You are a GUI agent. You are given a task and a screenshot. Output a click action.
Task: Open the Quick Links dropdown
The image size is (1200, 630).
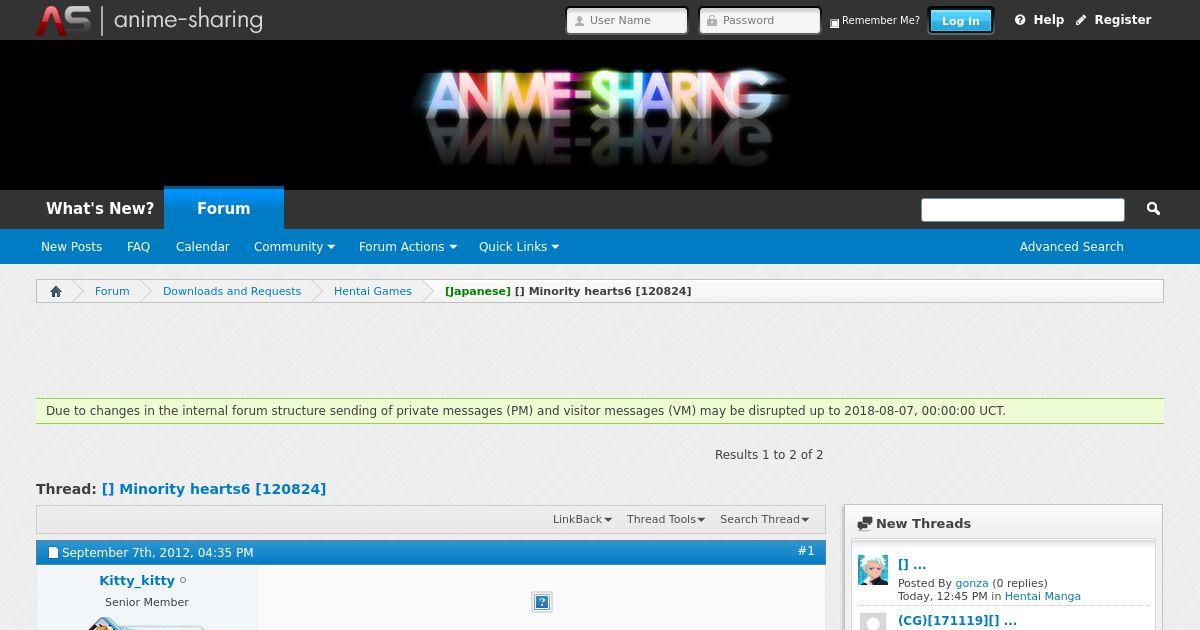[519, 247]
